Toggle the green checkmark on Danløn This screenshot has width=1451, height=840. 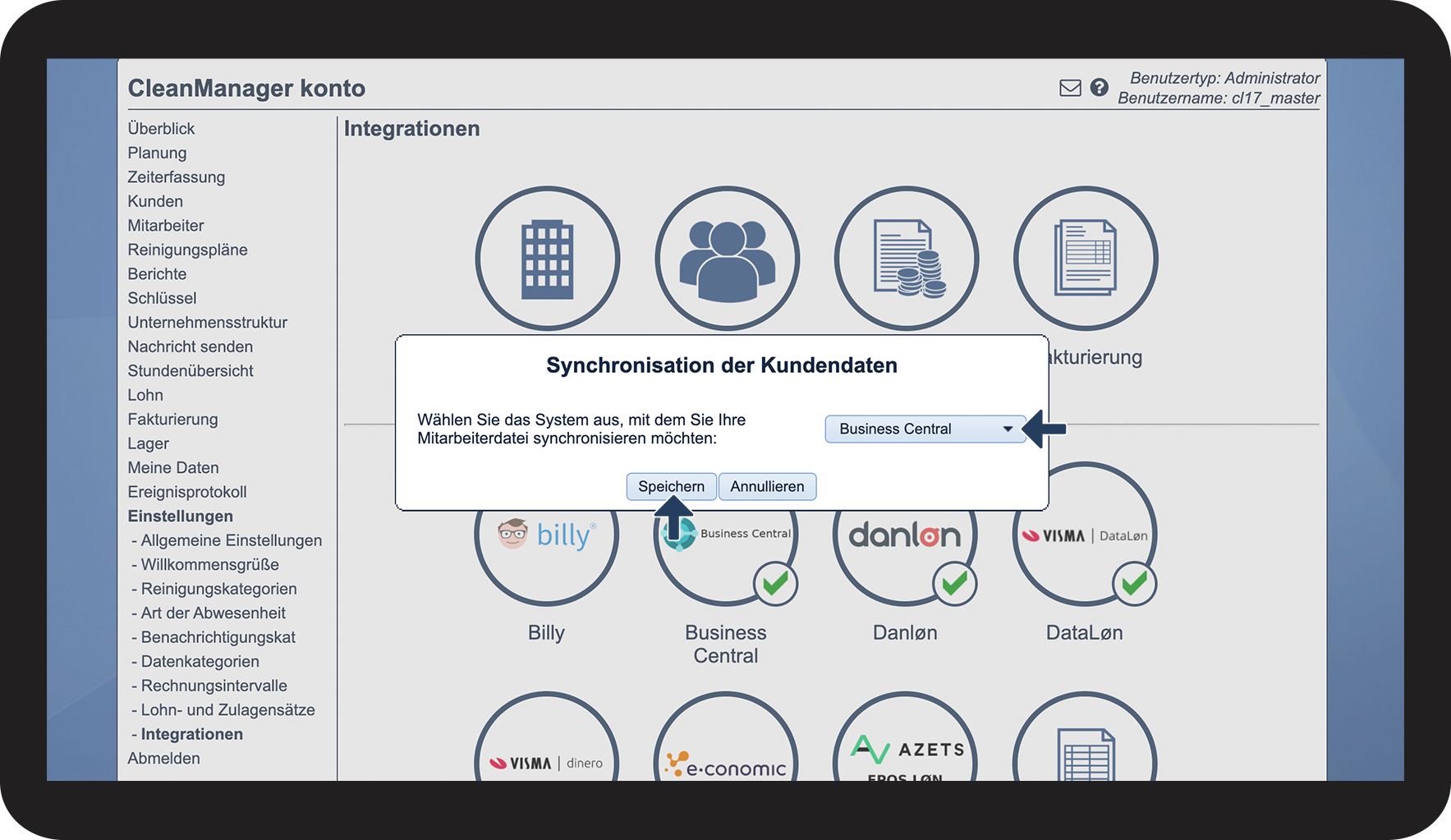(x=954, y=584)
